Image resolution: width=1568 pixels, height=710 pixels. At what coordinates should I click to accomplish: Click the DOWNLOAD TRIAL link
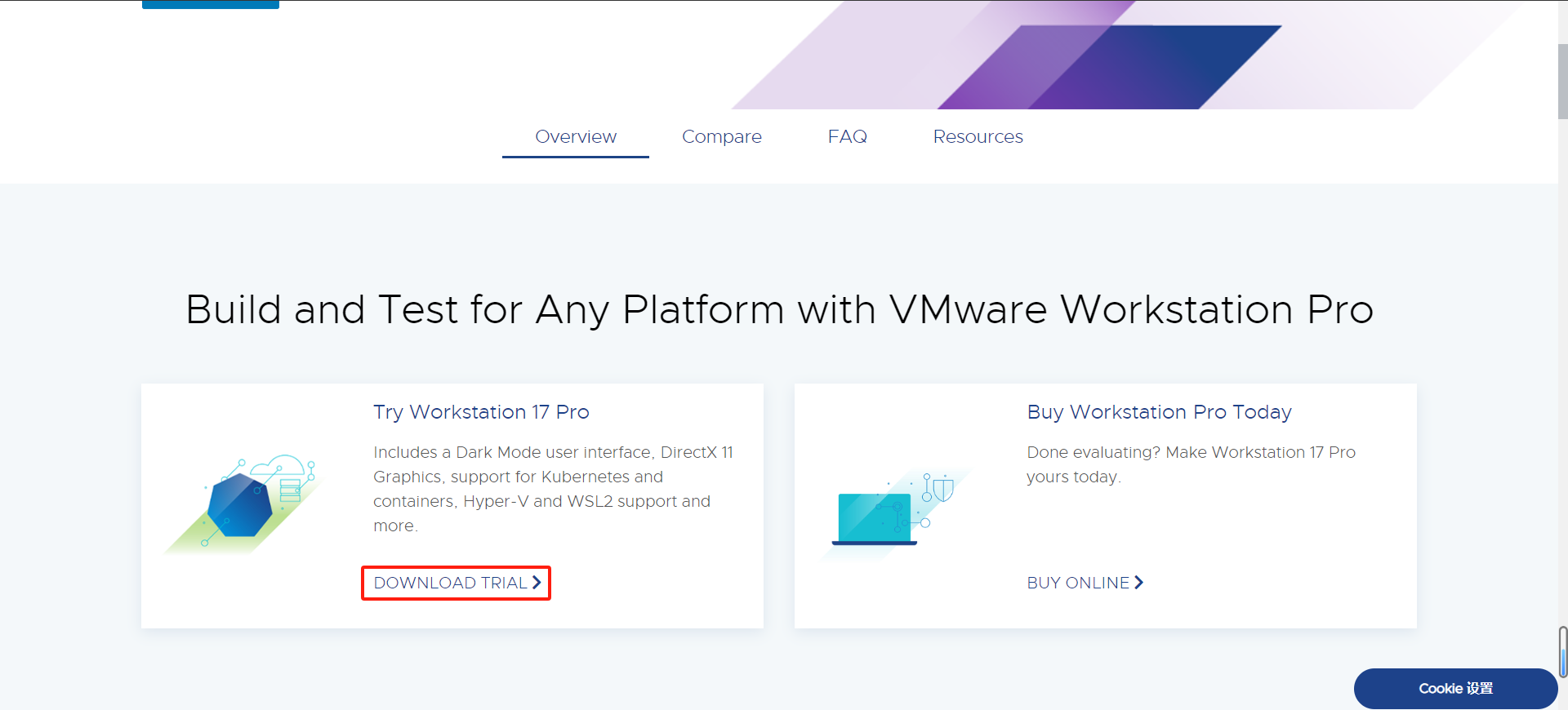pyautogui.click(x=450, y=583)
